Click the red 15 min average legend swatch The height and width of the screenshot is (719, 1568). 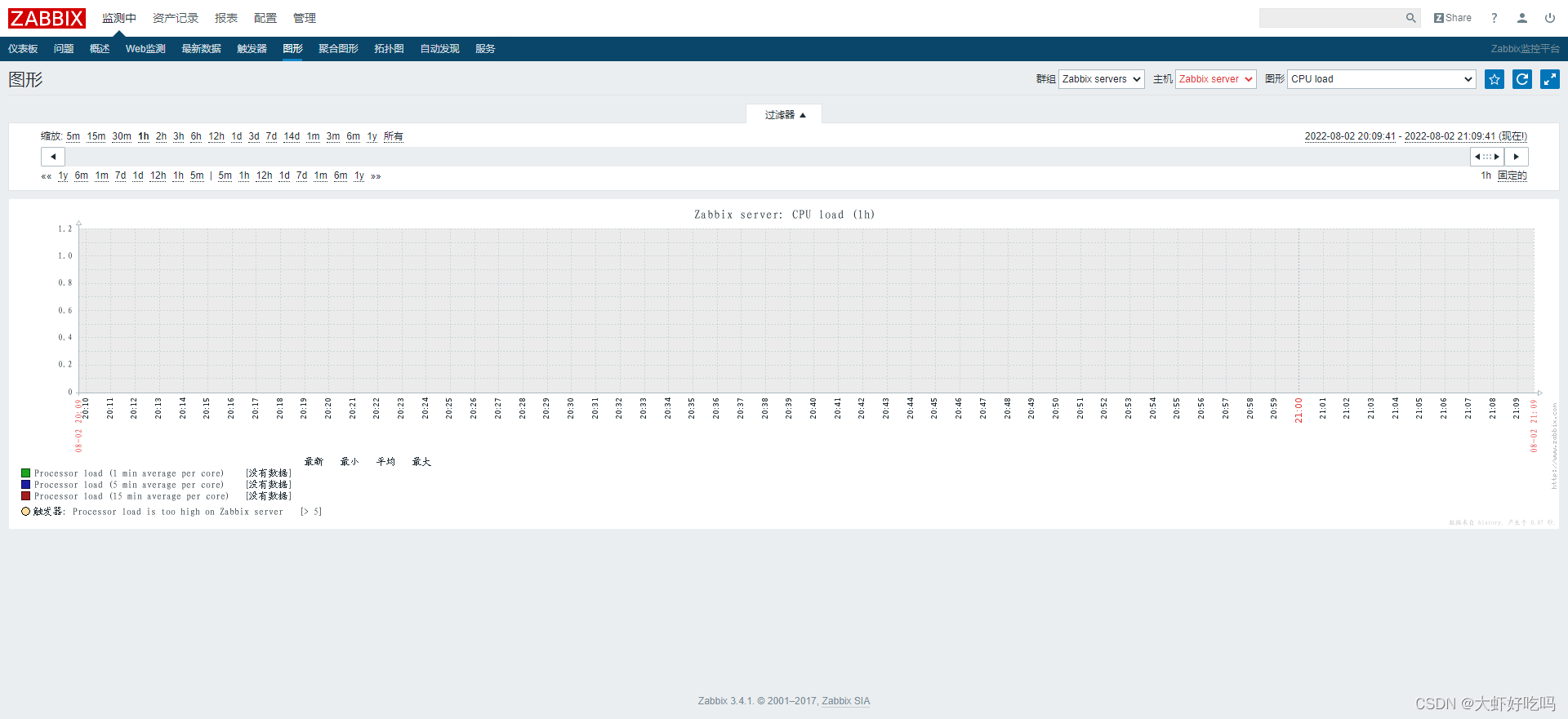pos(26,496)
